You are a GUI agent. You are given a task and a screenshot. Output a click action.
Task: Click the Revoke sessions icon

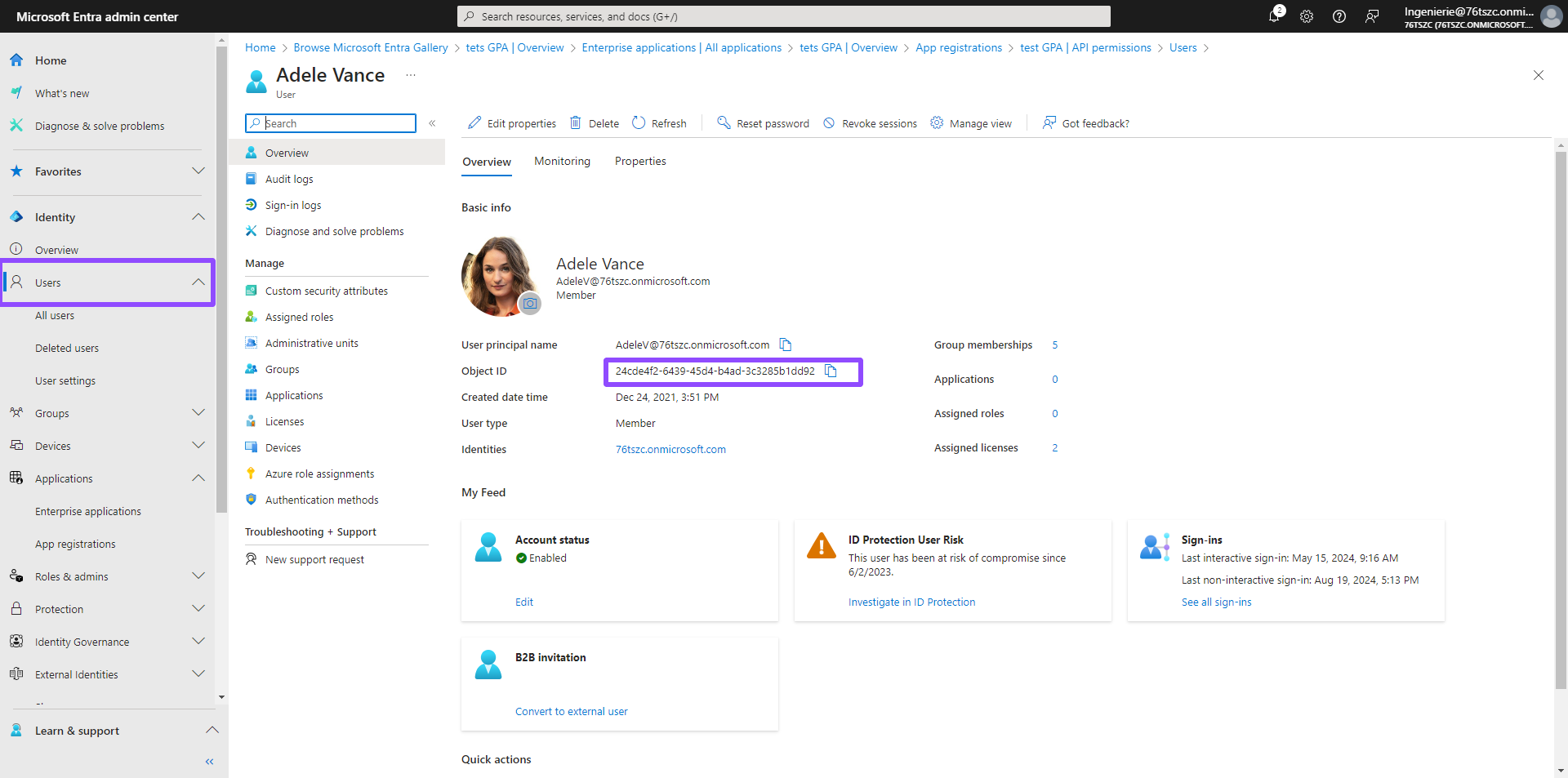(x=829, y=122)
